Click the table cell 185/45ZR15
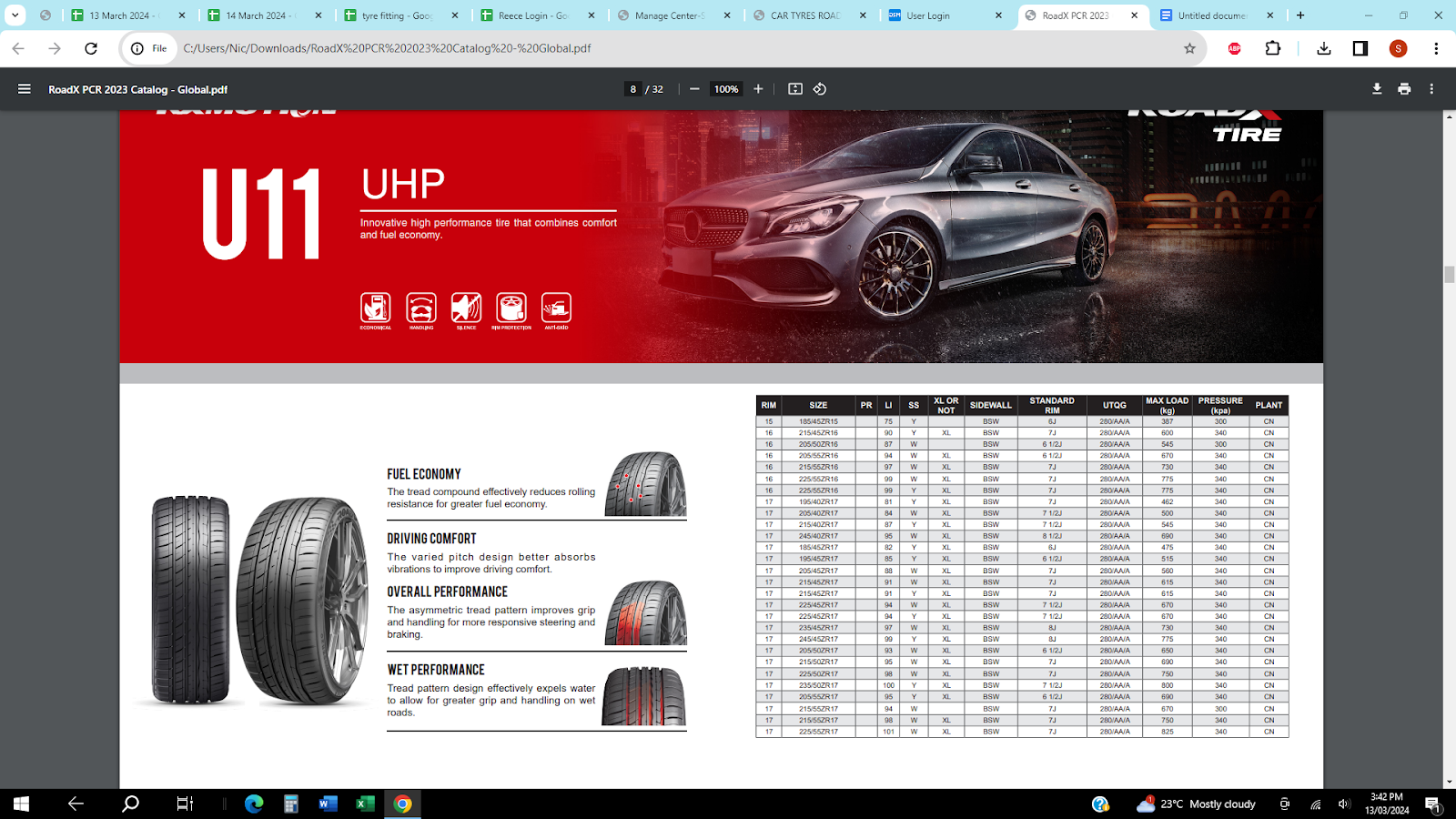 (x=818, y=421)
